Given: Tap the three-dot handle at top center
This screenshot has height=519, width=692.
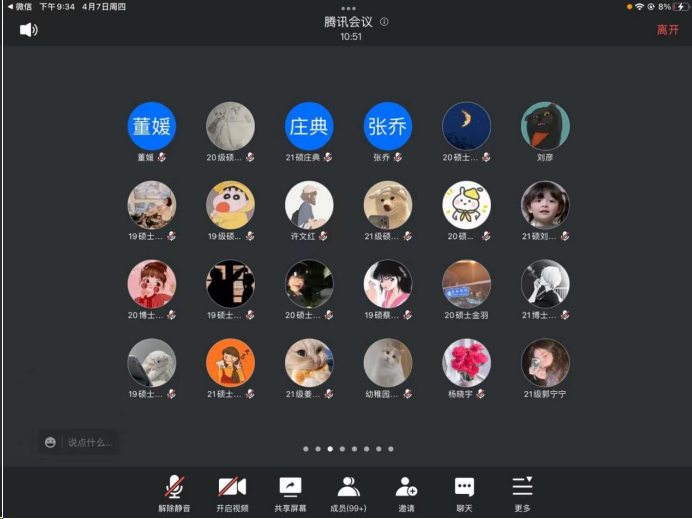Looking at the screenshot, I should point(348,8).
